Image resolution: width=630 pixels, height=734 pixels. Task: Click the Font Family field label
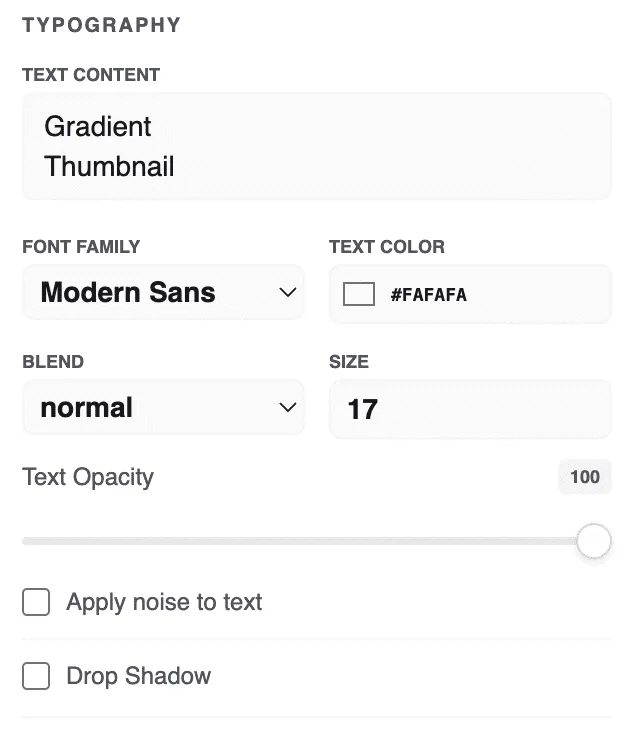point(81,247)
